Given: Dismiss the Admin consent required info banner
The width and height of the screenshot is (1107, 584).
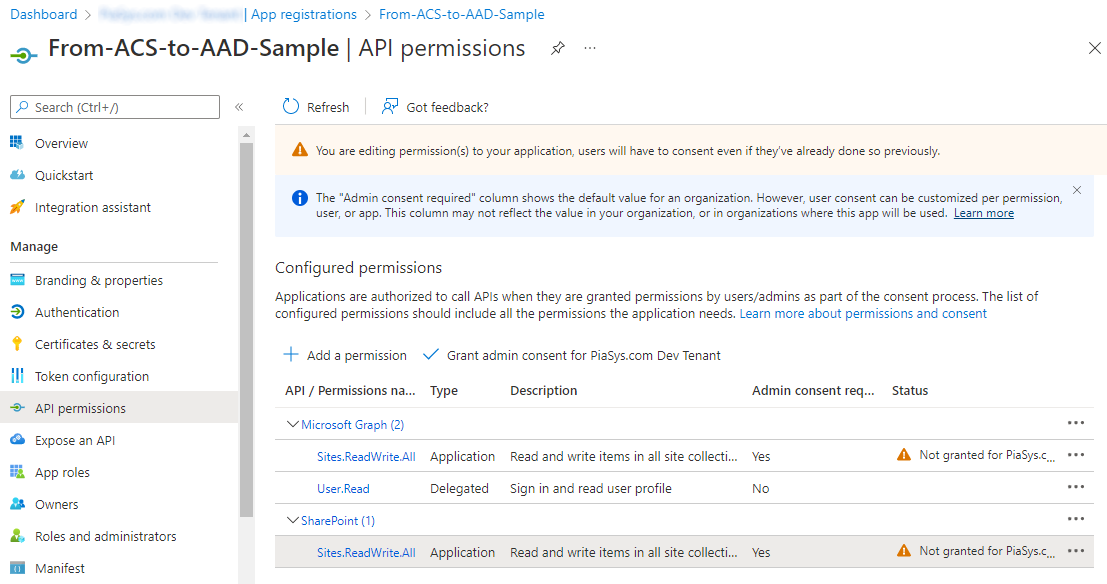Looking at the screenshot, I should point(1077,189).
